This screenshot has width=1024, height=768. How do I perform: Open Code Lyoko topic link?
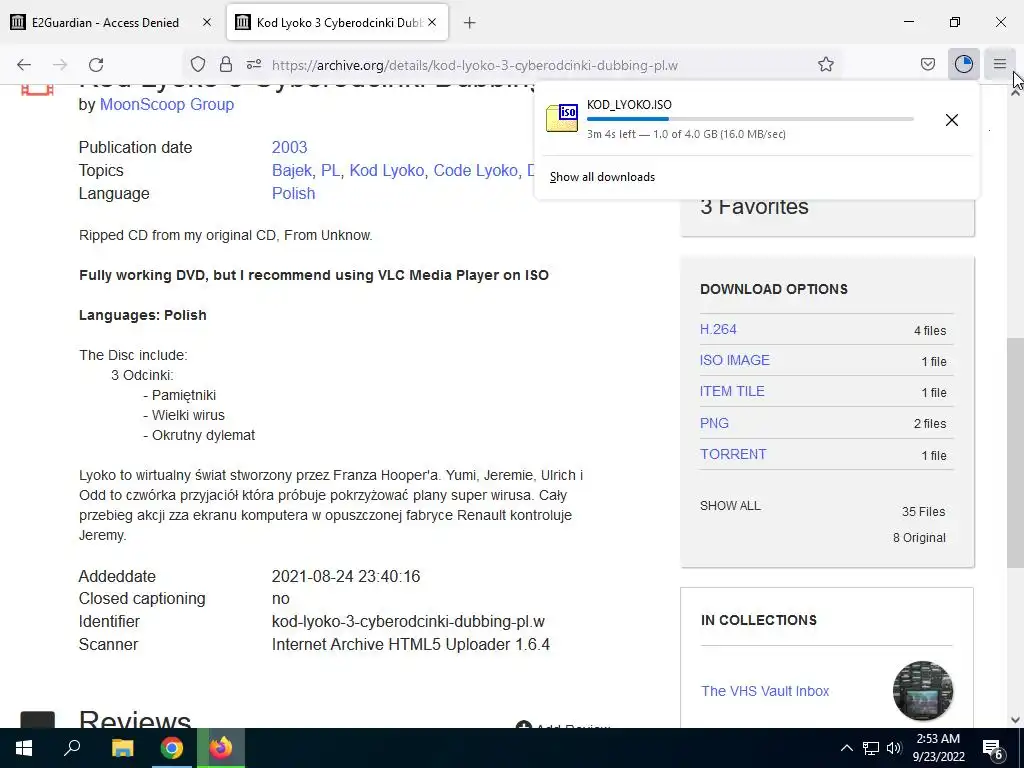tap(477, 170)
